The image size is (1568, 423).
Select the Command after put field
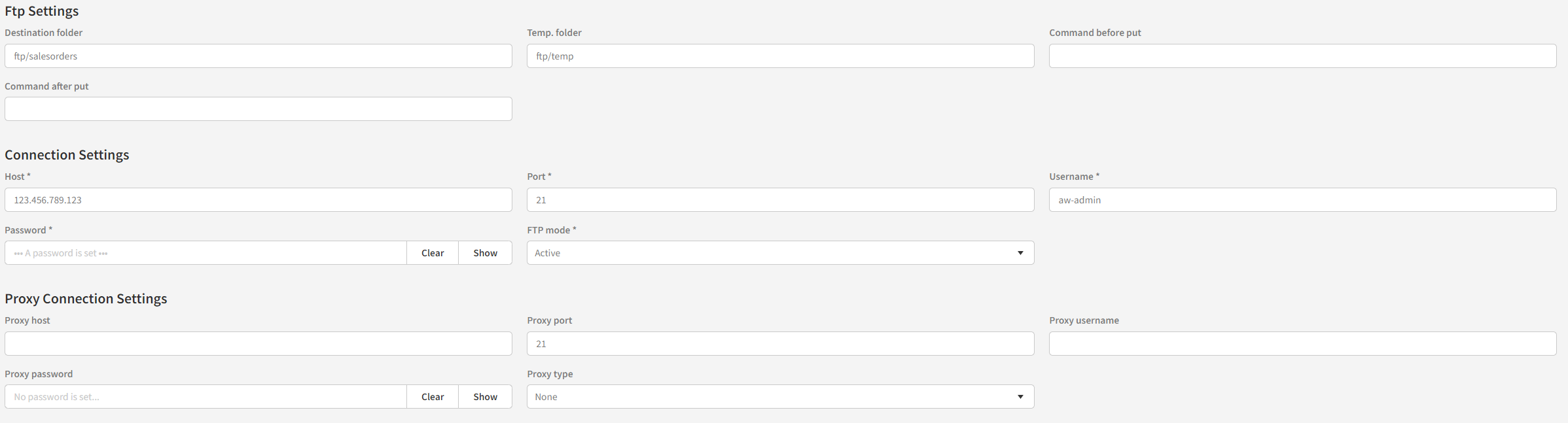(258, 109)
